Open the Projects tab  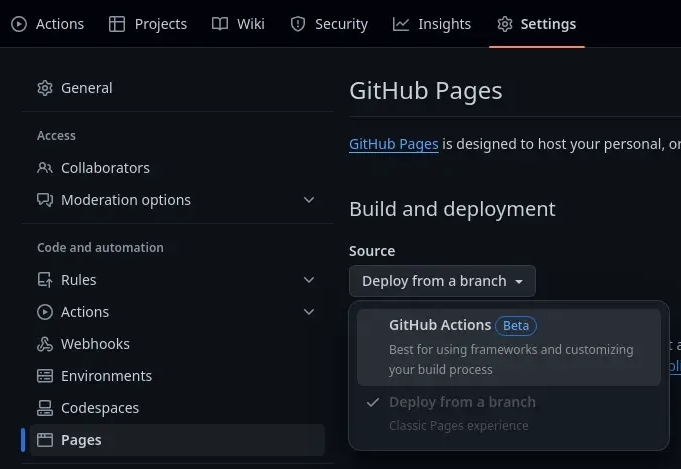148,24
